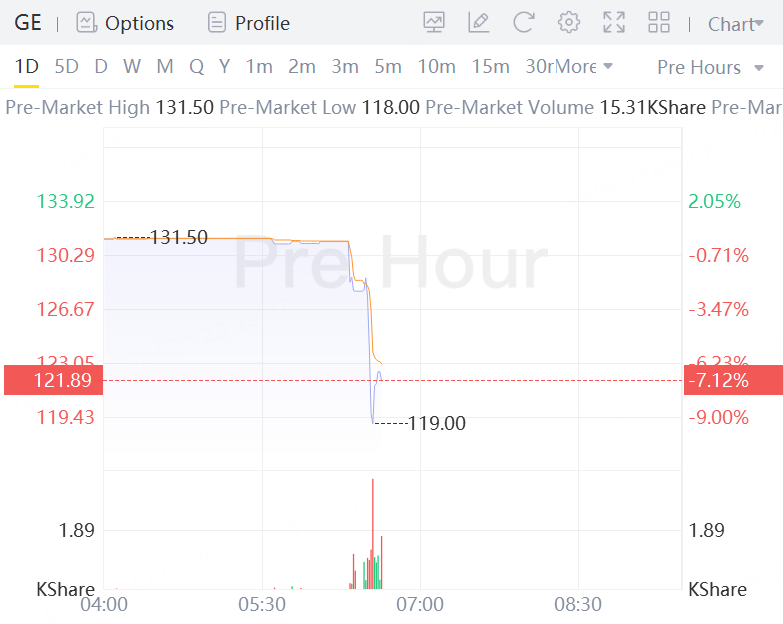Click the GE ticker symbol
Viewport: 783px width, 624px height.
click(28, 23)
